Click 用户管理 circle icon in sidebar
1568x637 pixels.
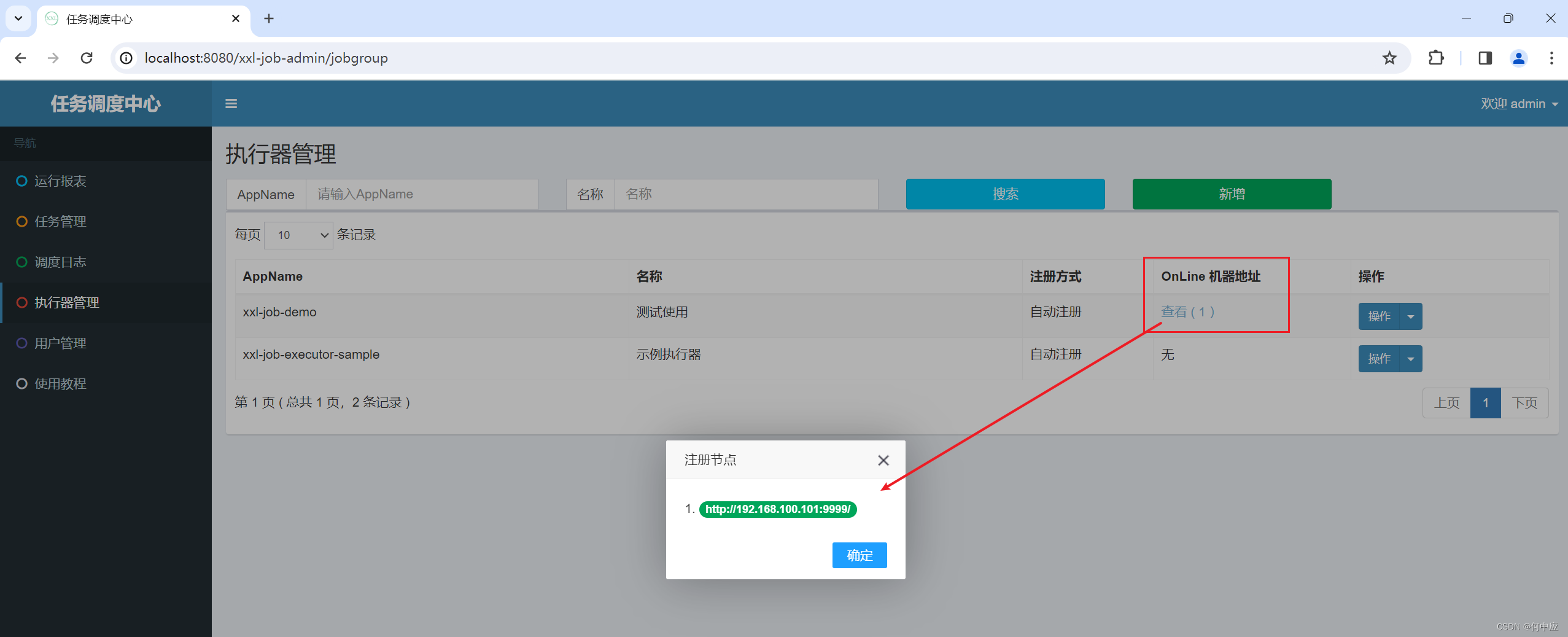tap(21, 343)
